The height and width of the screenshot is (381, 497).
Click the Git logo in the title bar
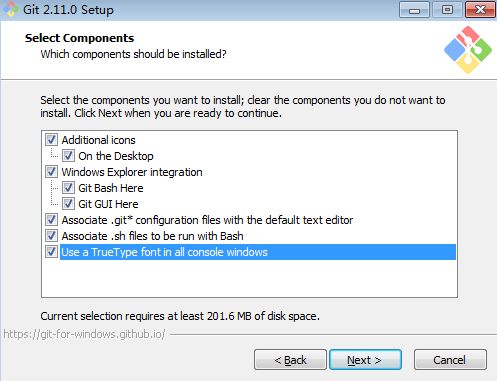(11, 9)
